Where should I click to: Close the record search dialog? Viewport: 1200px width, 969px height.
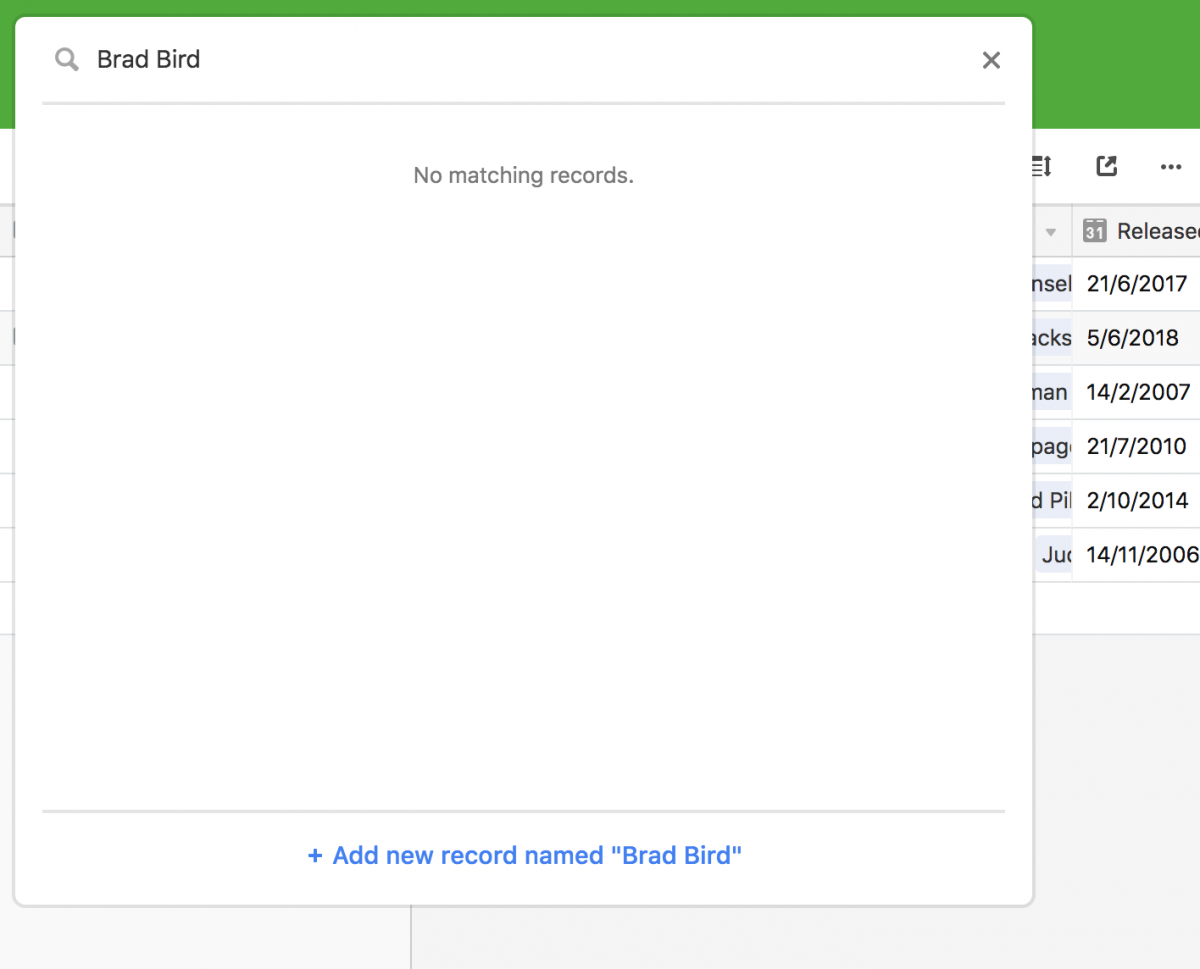(x=991, y=60)
